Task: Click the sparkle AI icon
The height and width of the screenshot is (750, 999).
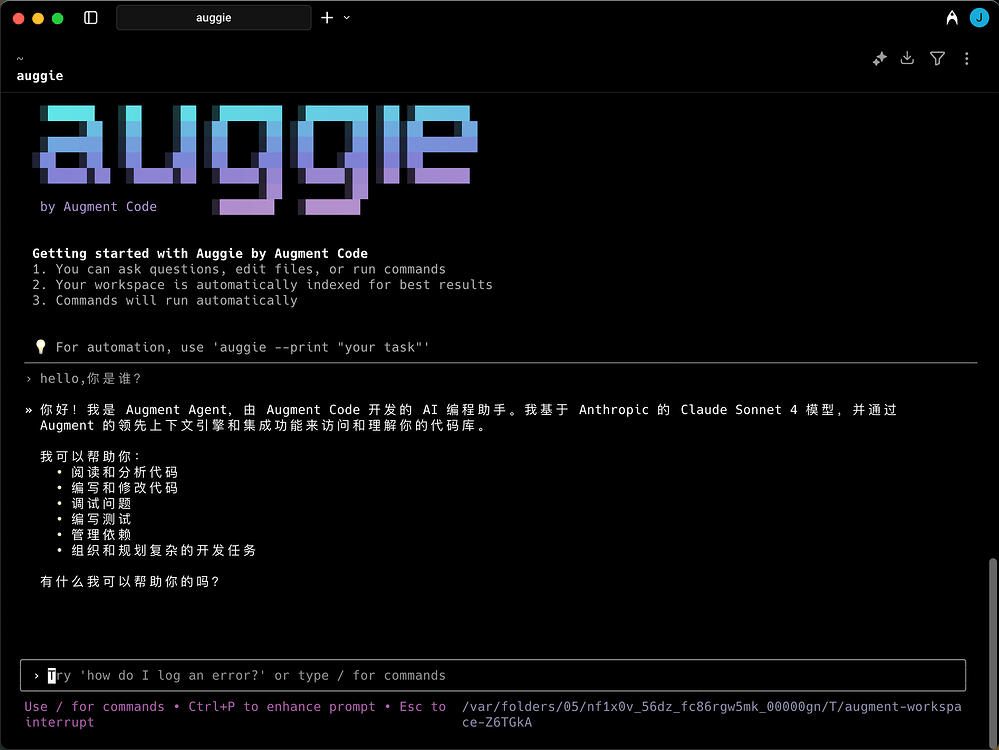Action: click(x=880, y=59)
